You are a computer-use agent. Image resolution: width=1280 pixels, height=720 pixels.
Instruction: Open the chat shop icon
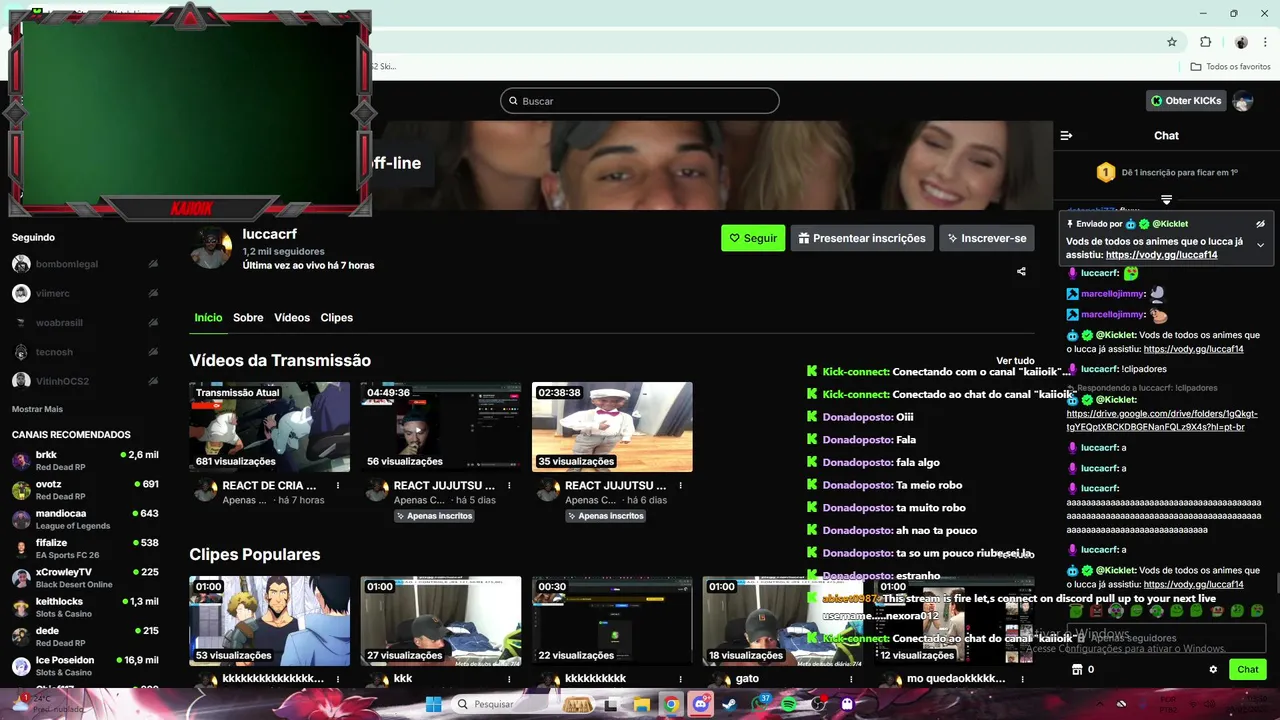[1077, 670]
